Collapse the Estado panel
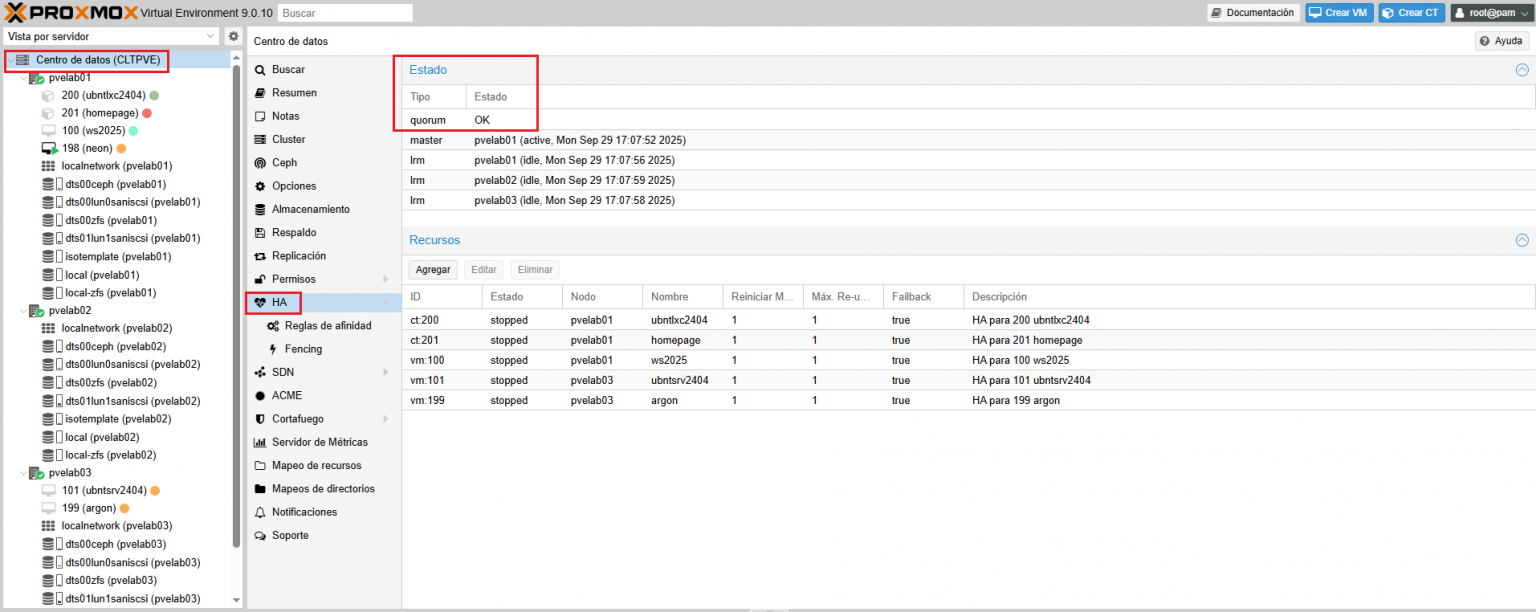The width and height of the screenshot is (1536, 612). point(1522,70)
